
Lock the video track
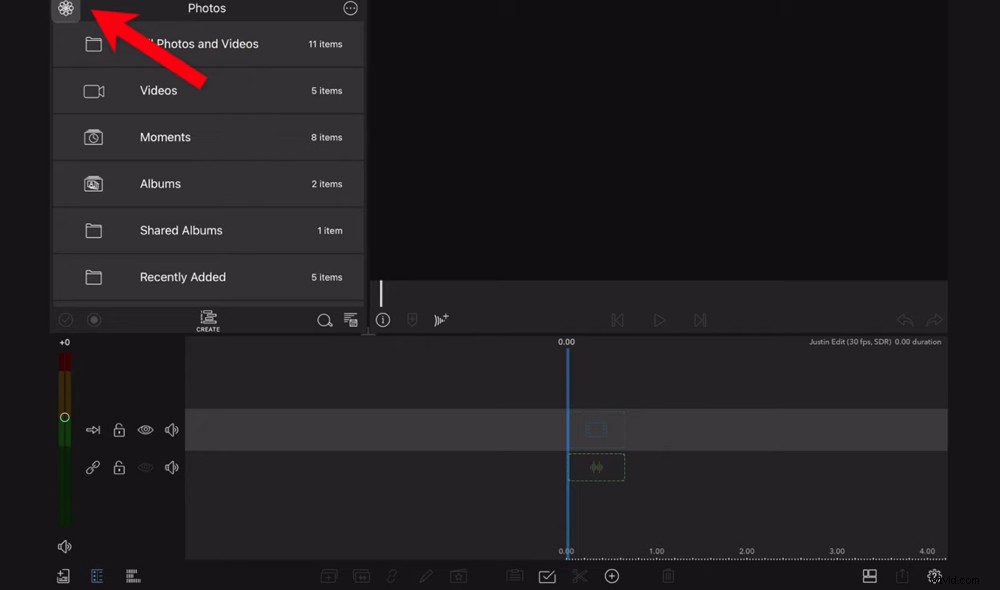tap(118, 429)
